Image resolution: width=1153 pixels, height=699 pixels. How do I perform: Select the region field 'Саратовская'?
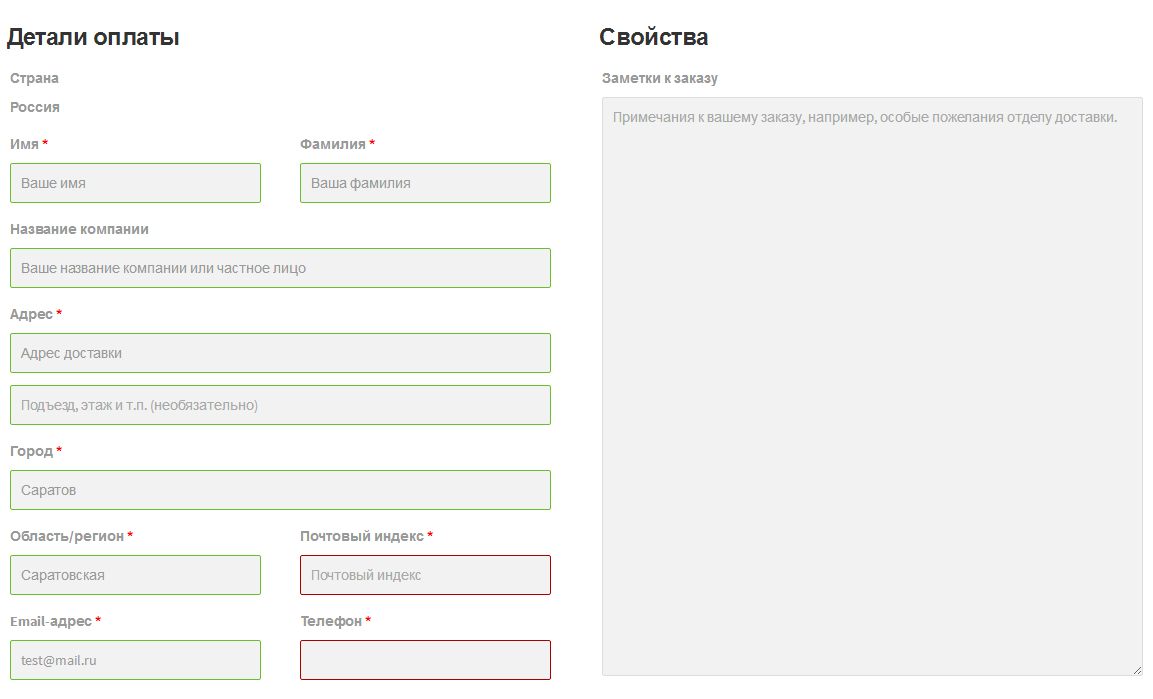(135, 576)
